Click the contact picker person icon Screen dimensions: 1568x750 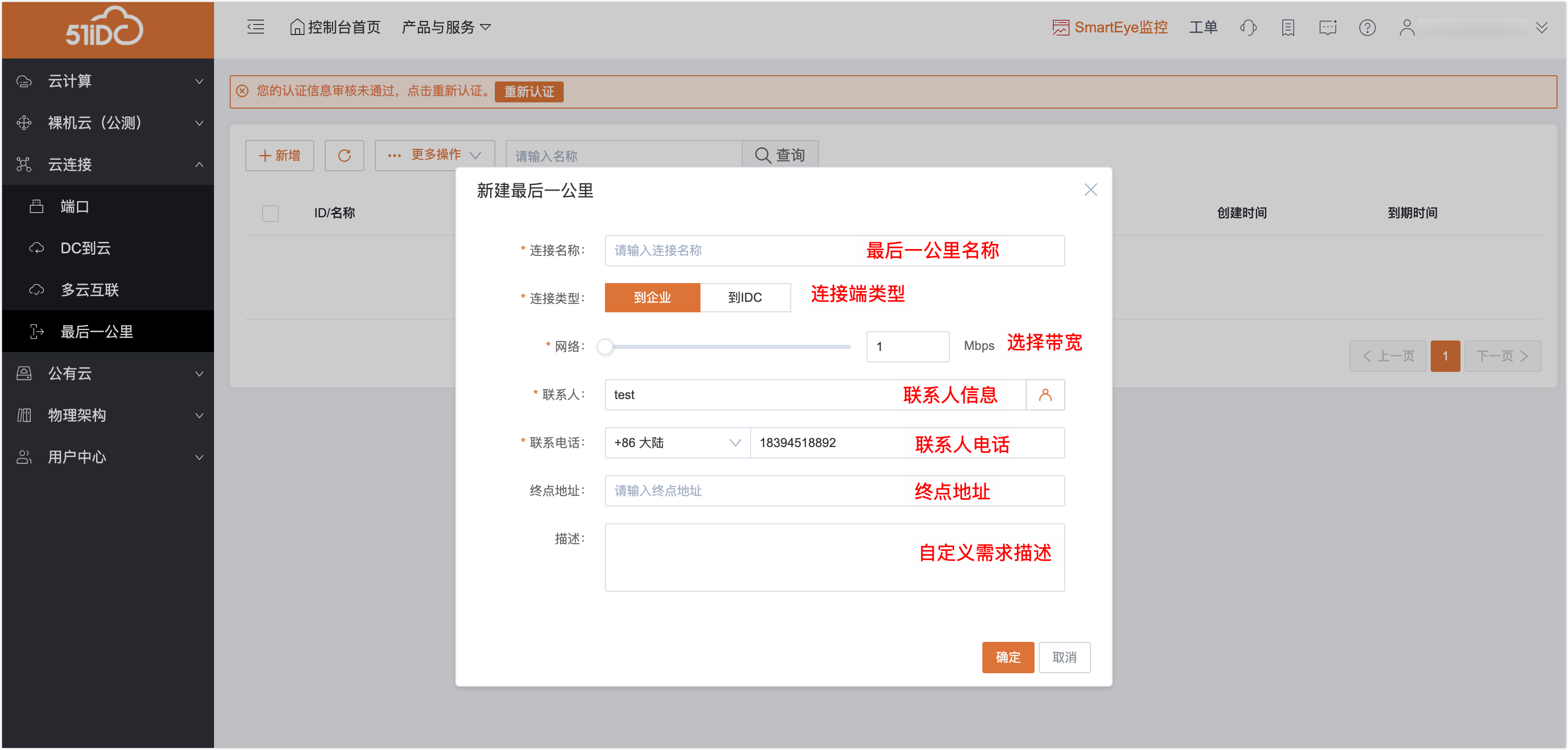point(1045,395)
